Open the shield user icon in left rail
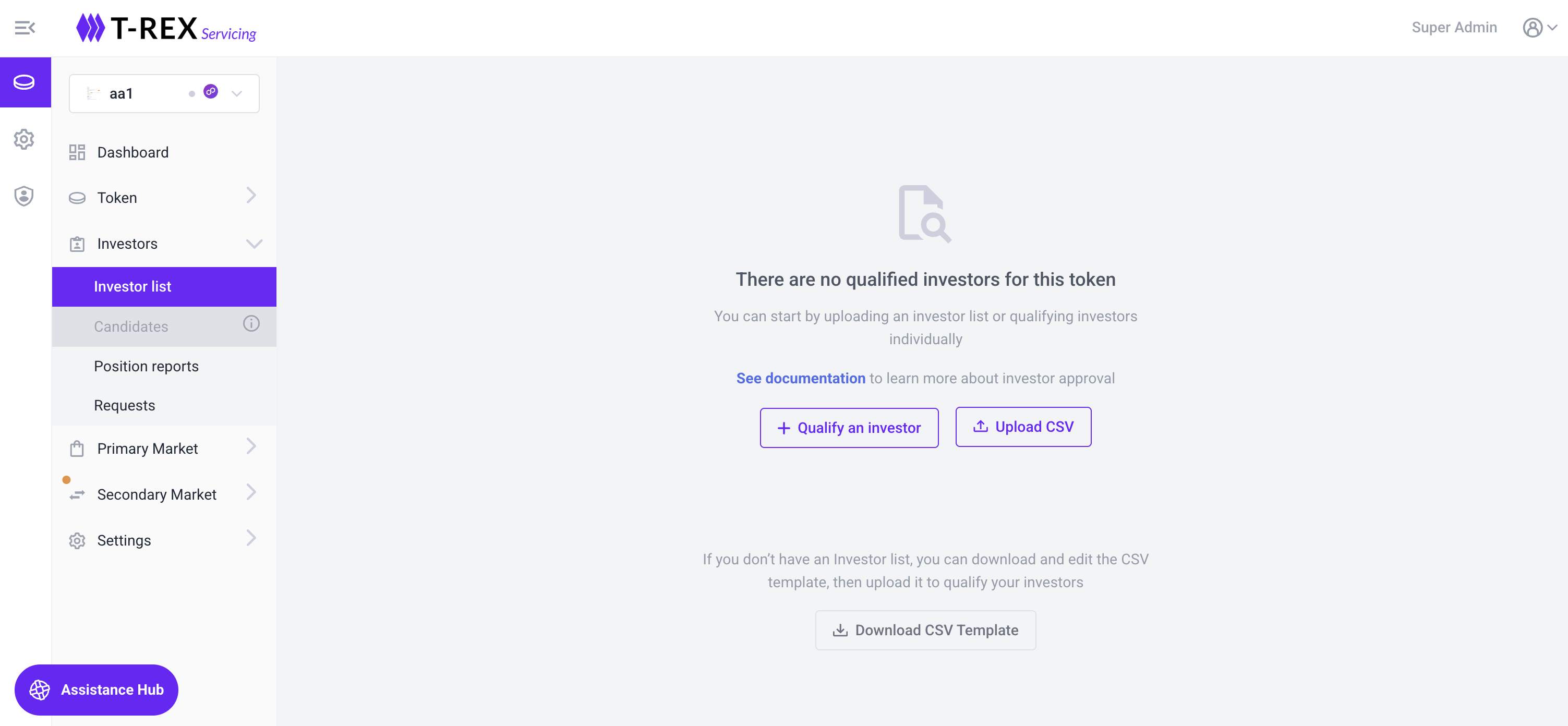This screenshot has height=726, width=1568. [25, 196]
